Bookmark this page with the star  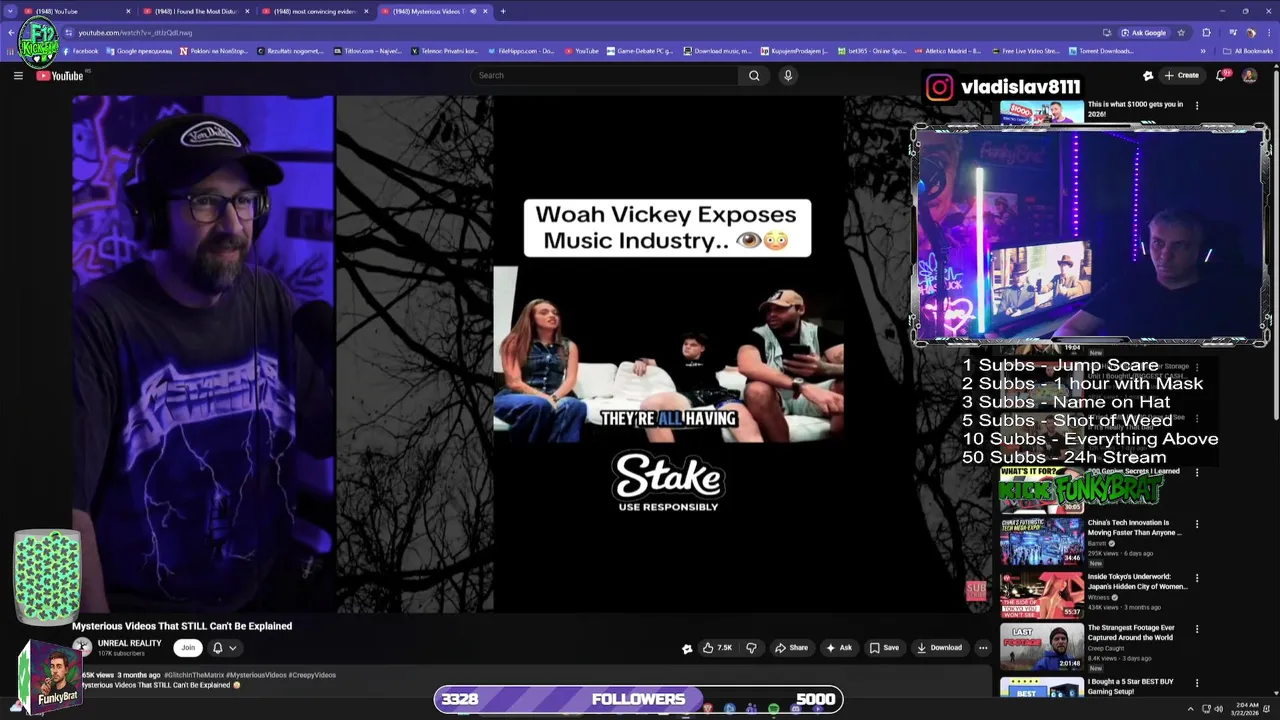(x=1181, y=32)
